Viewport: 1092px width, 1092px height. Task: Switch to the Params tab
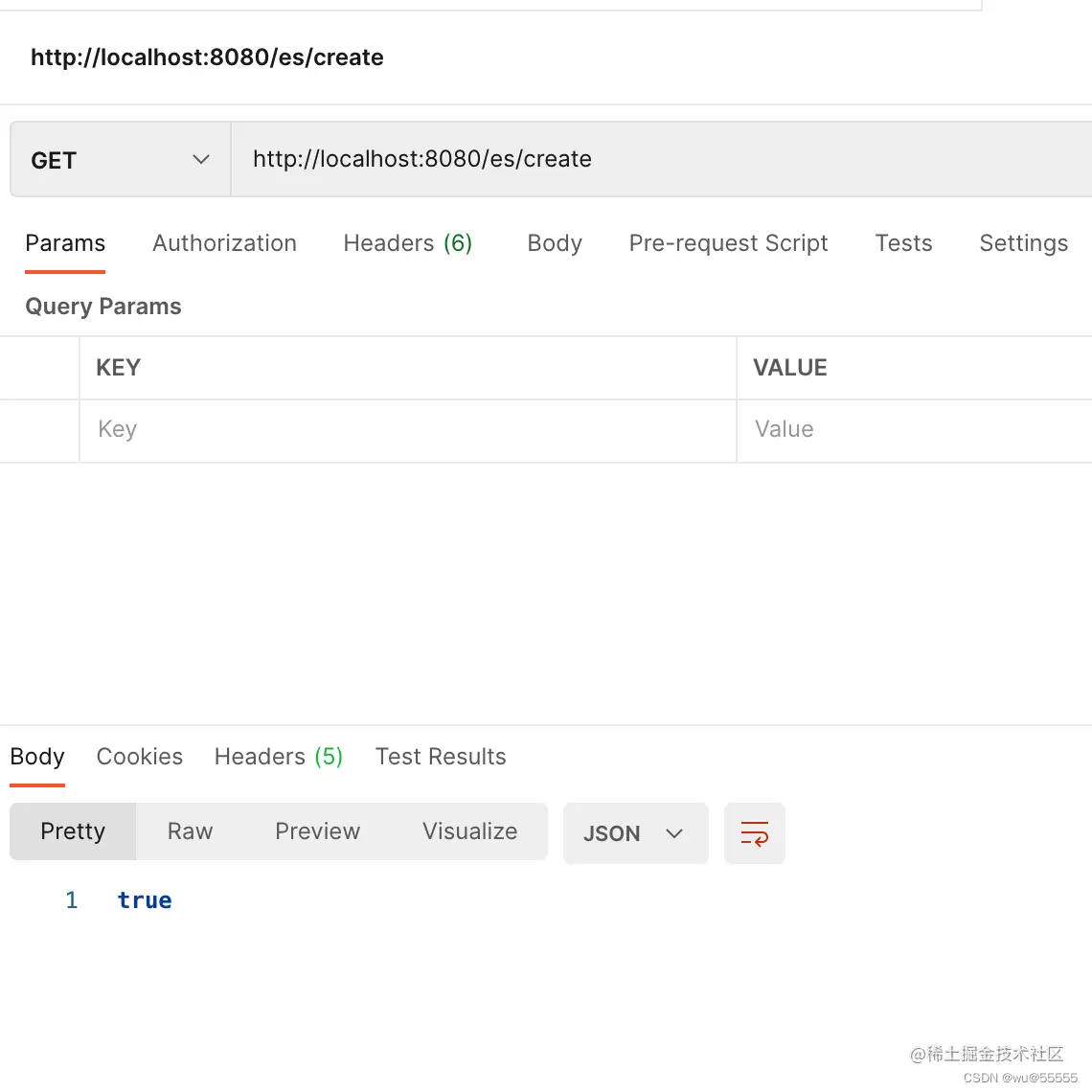click(65, 243)
